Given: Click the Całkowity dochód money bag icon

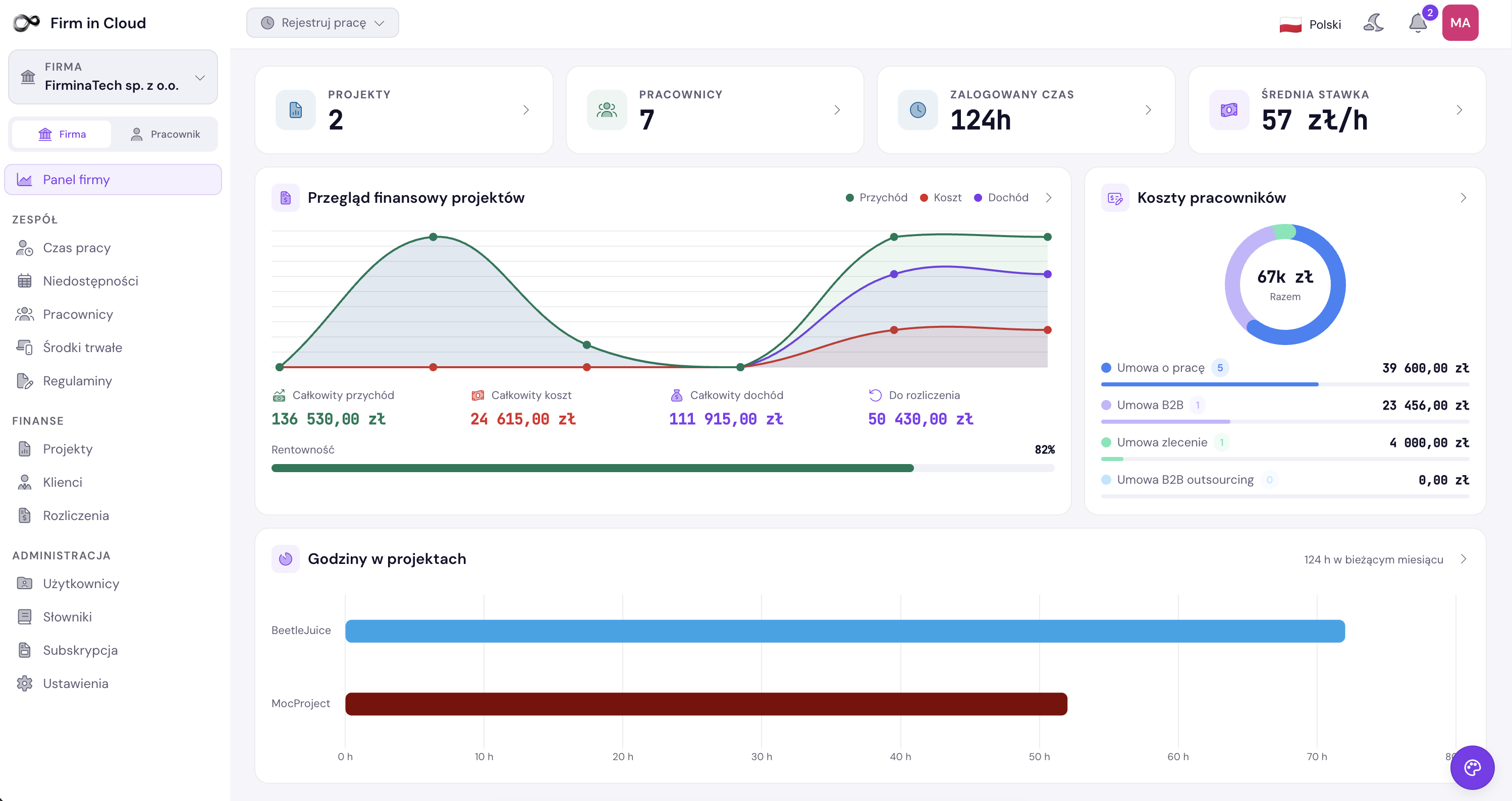Looking at the screenshot, I should click(x=677, y=395).
